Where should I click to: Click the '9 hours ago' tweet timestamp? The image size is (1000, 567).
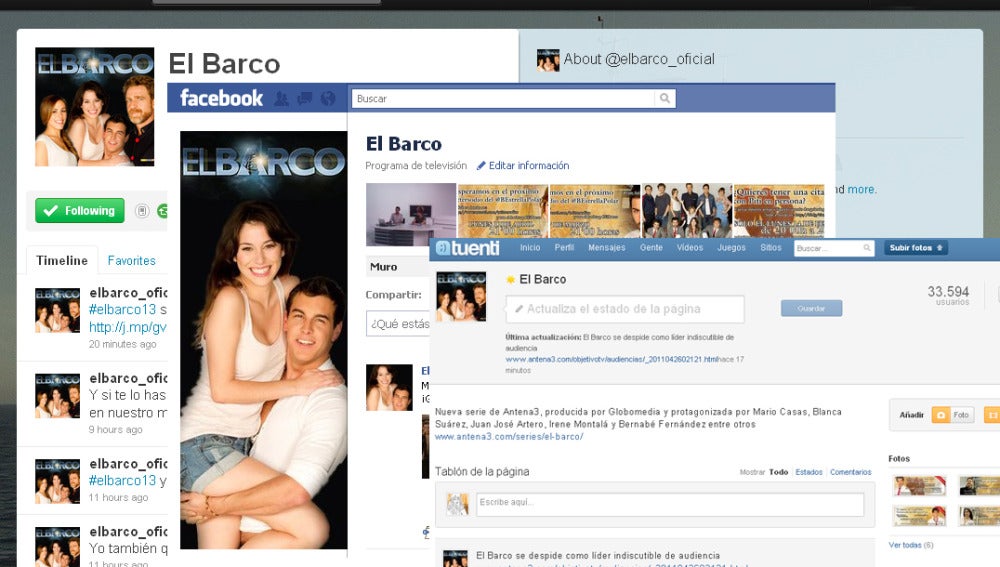pos(115,430)
